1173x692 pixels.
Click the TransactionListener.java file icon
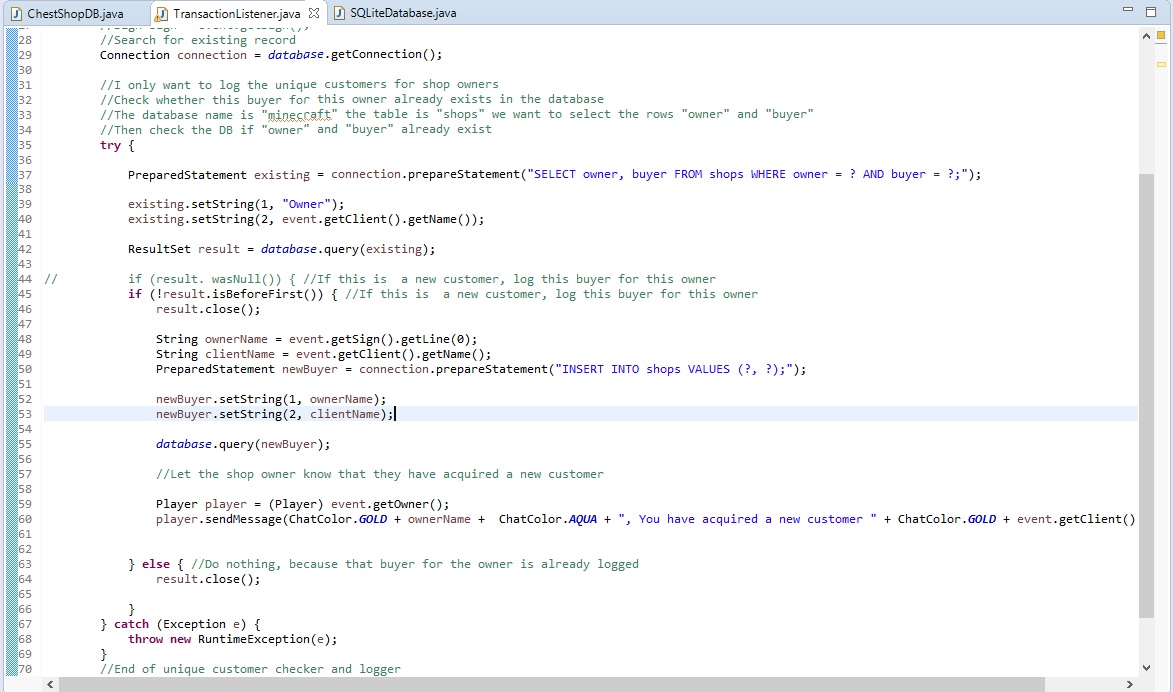coord(161,13)
